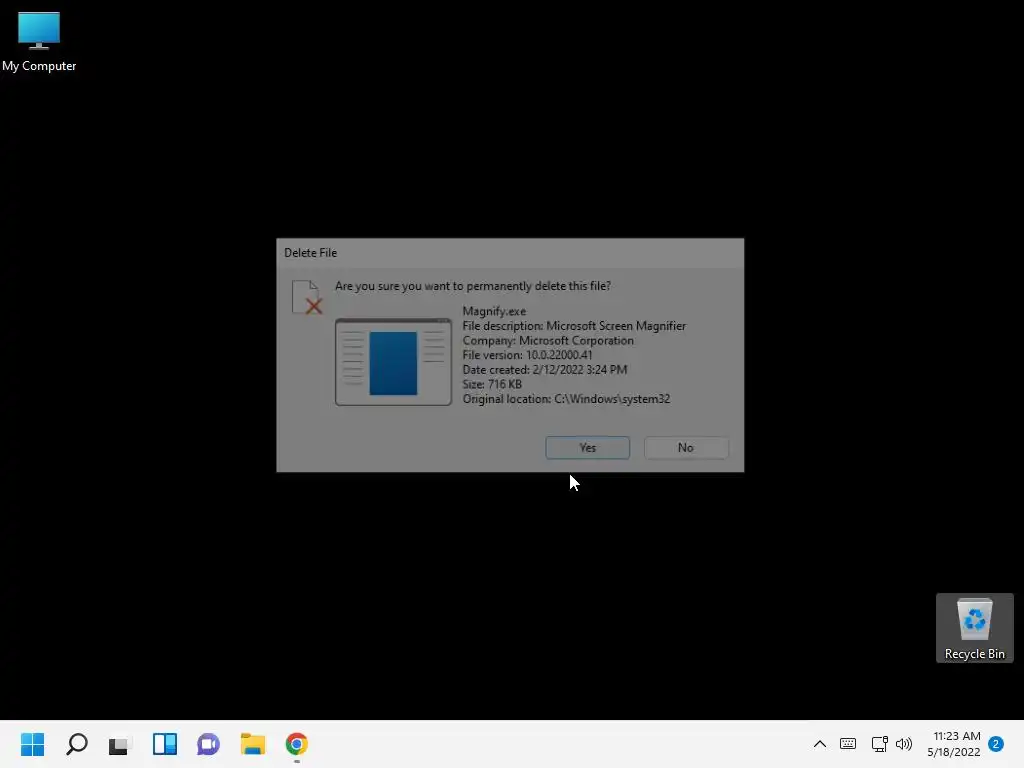The image size is (1024, 768).
Task: Click the 'Company: Microsoft Corporation' text
Action: click(548, 341)
